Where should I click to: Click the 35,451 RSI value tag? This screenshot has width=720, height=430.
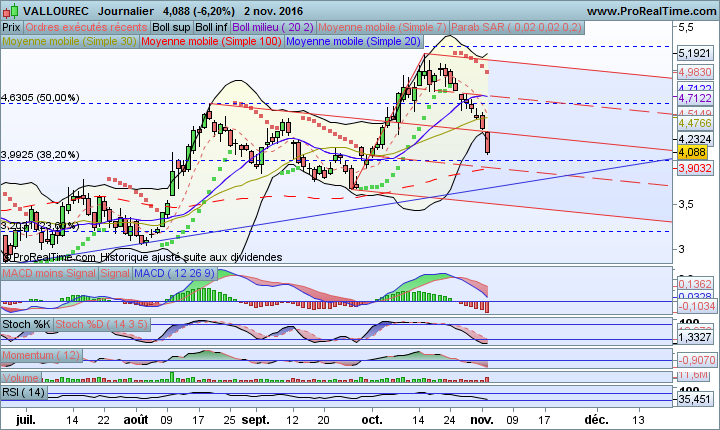click(695, 399)
